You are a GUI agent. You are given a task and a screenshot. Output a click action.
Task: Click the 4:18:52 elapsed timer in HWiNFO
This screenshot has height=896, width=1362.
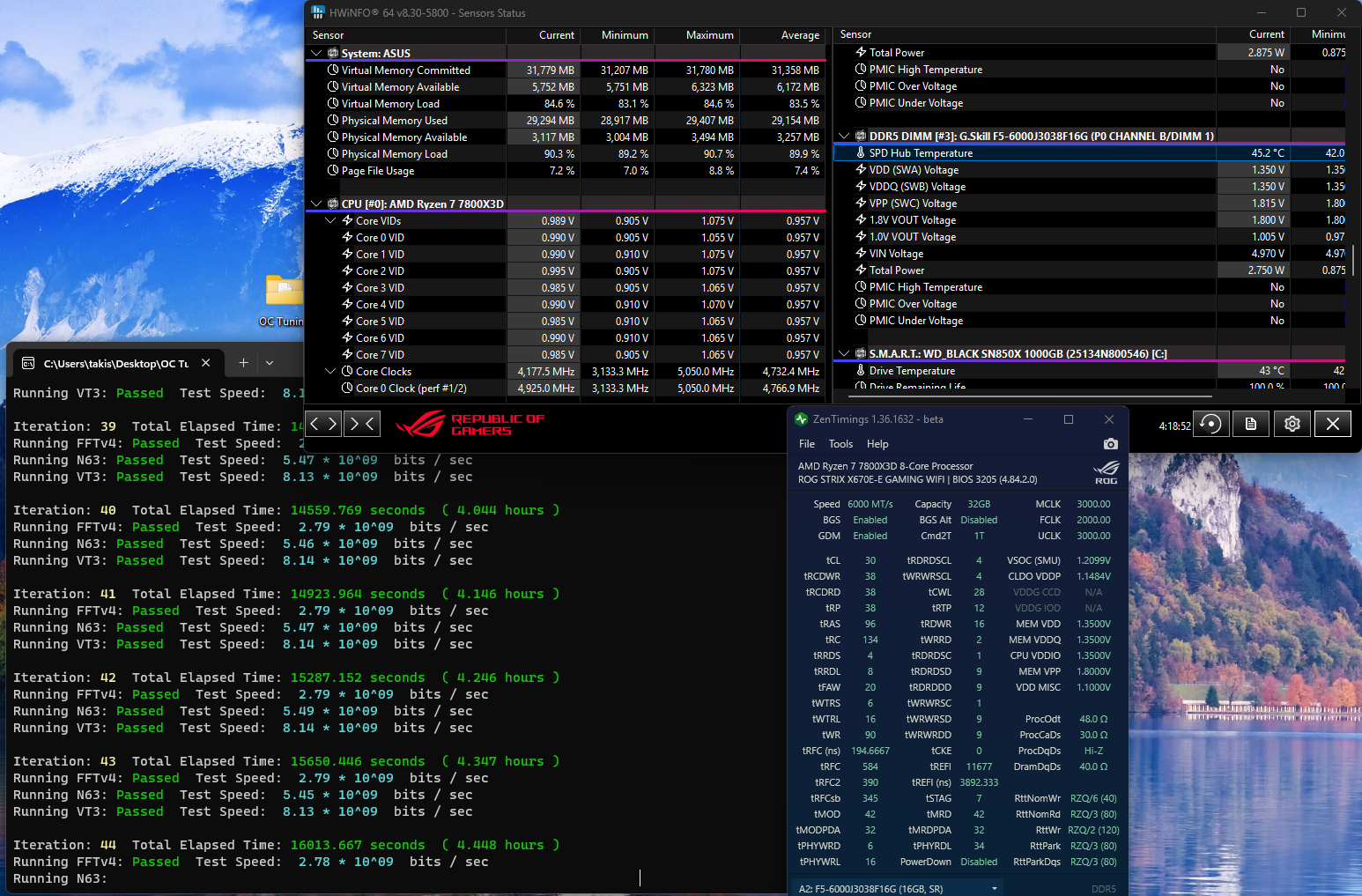click(1174, 426)
